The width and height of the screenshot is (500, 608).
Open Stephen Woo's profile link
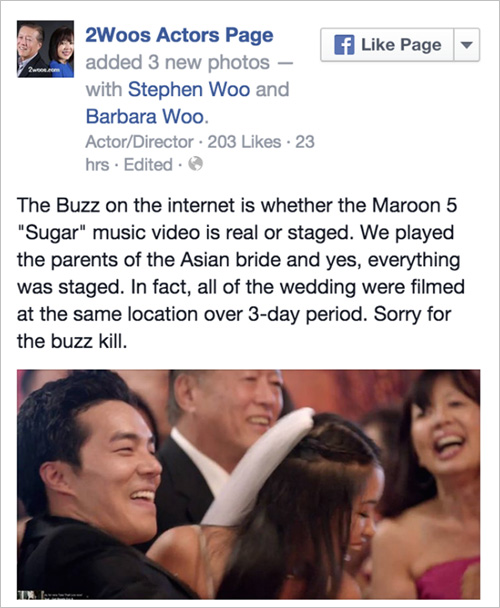point(189,89)
